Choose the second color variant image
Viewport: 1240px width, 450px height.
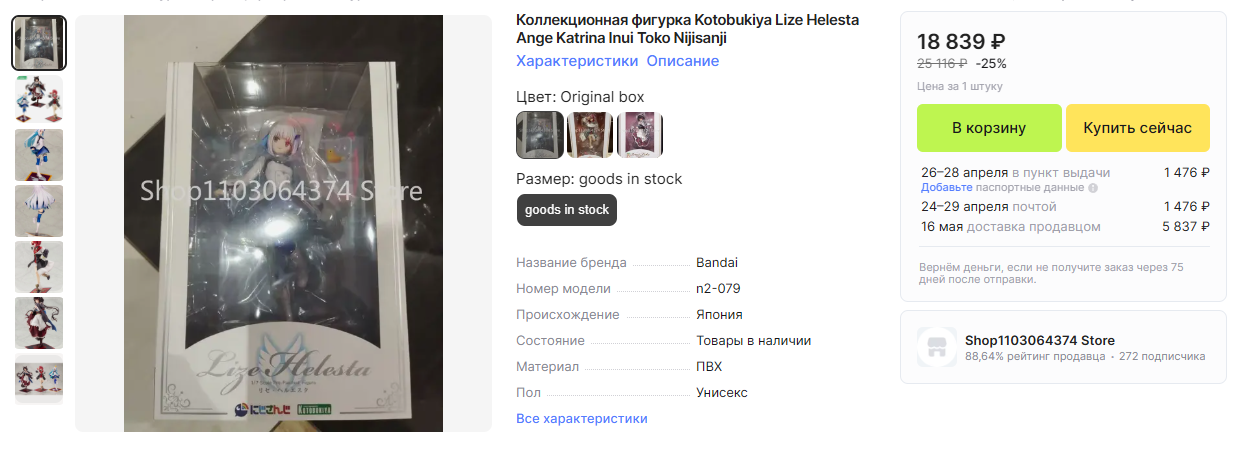coord(590,135)
